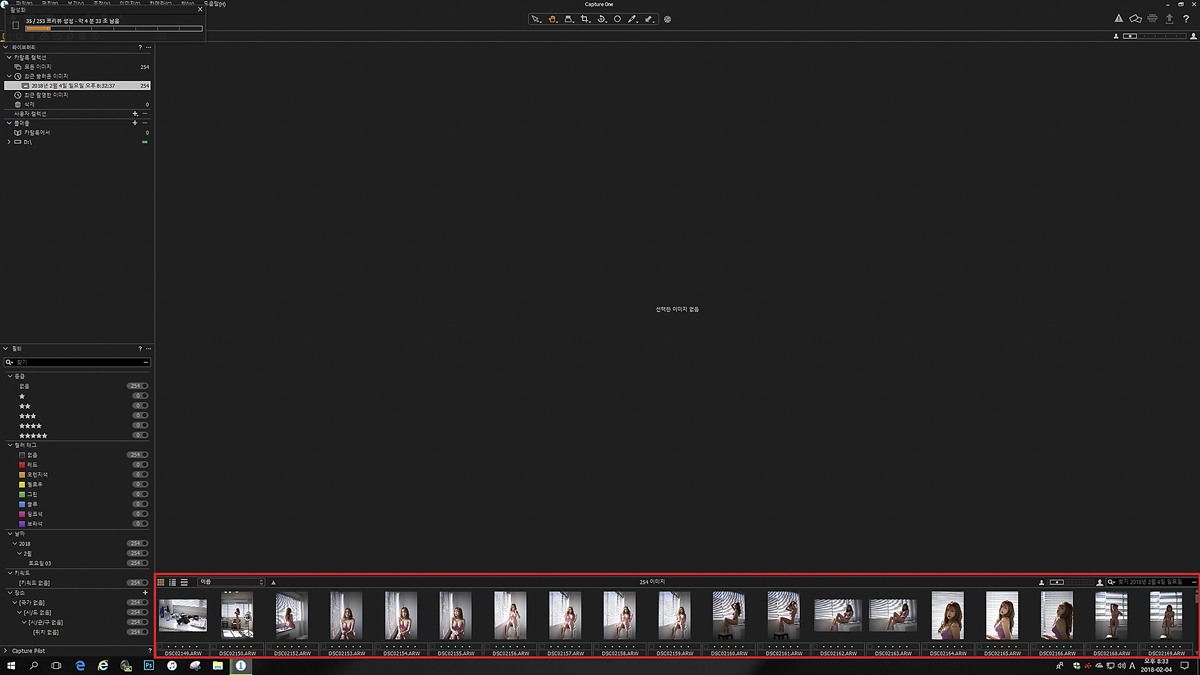Screen dimensions: 1200x675
Task: Pick the eyedropper color picker tool
Action: [632, 19]
